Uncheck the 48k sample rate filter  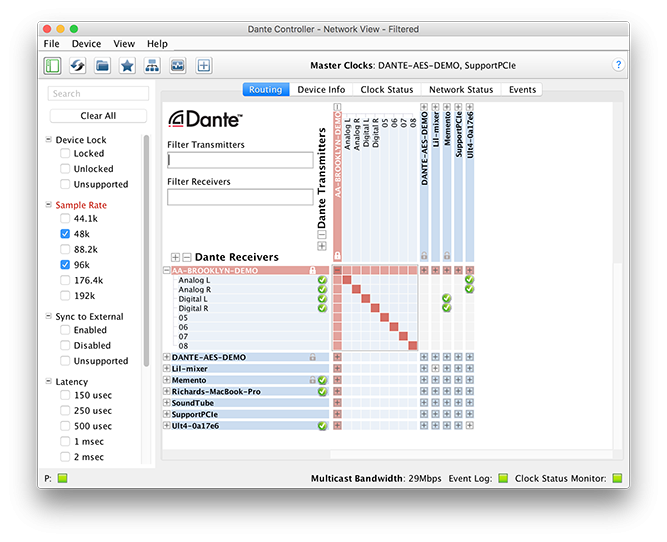pyautogui.click(x=66, y=234)
